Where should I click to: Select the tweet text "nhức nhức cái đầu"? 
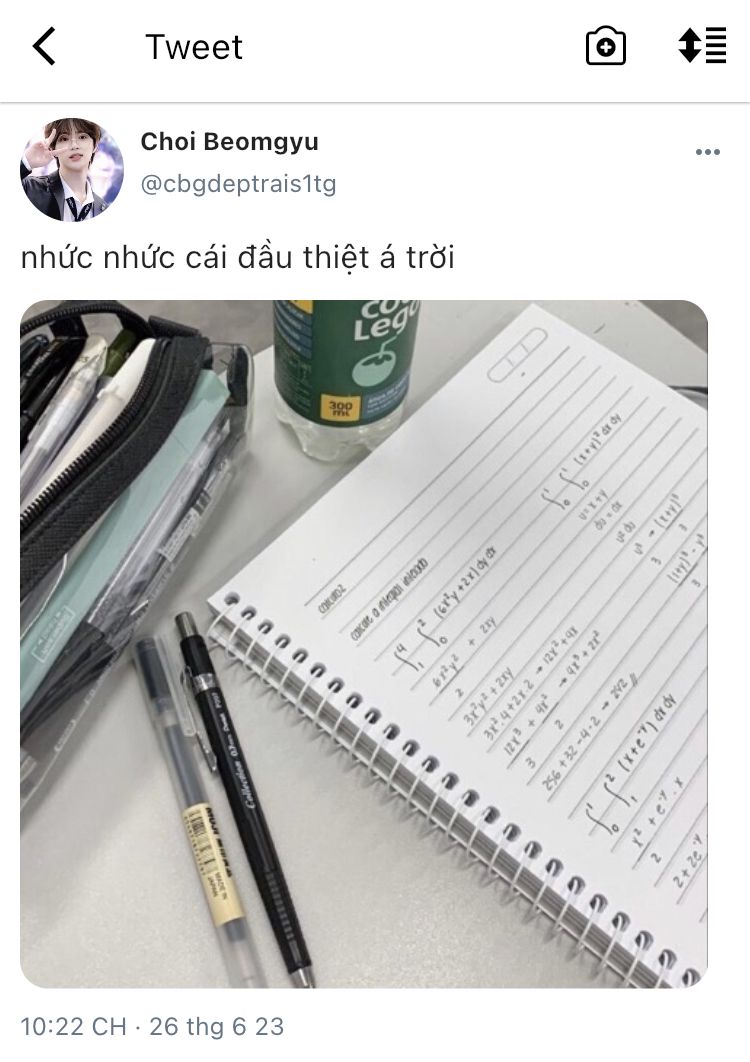tap(161, 257)
